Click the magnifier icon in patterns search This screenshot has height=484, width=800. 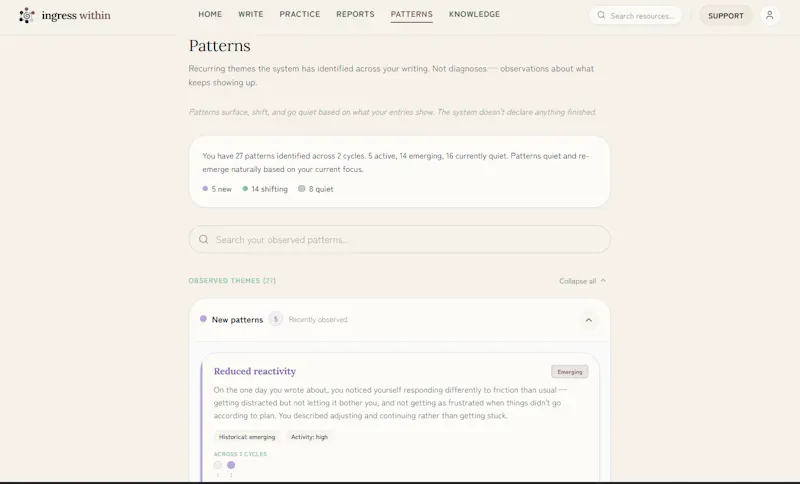pos(204,239)
